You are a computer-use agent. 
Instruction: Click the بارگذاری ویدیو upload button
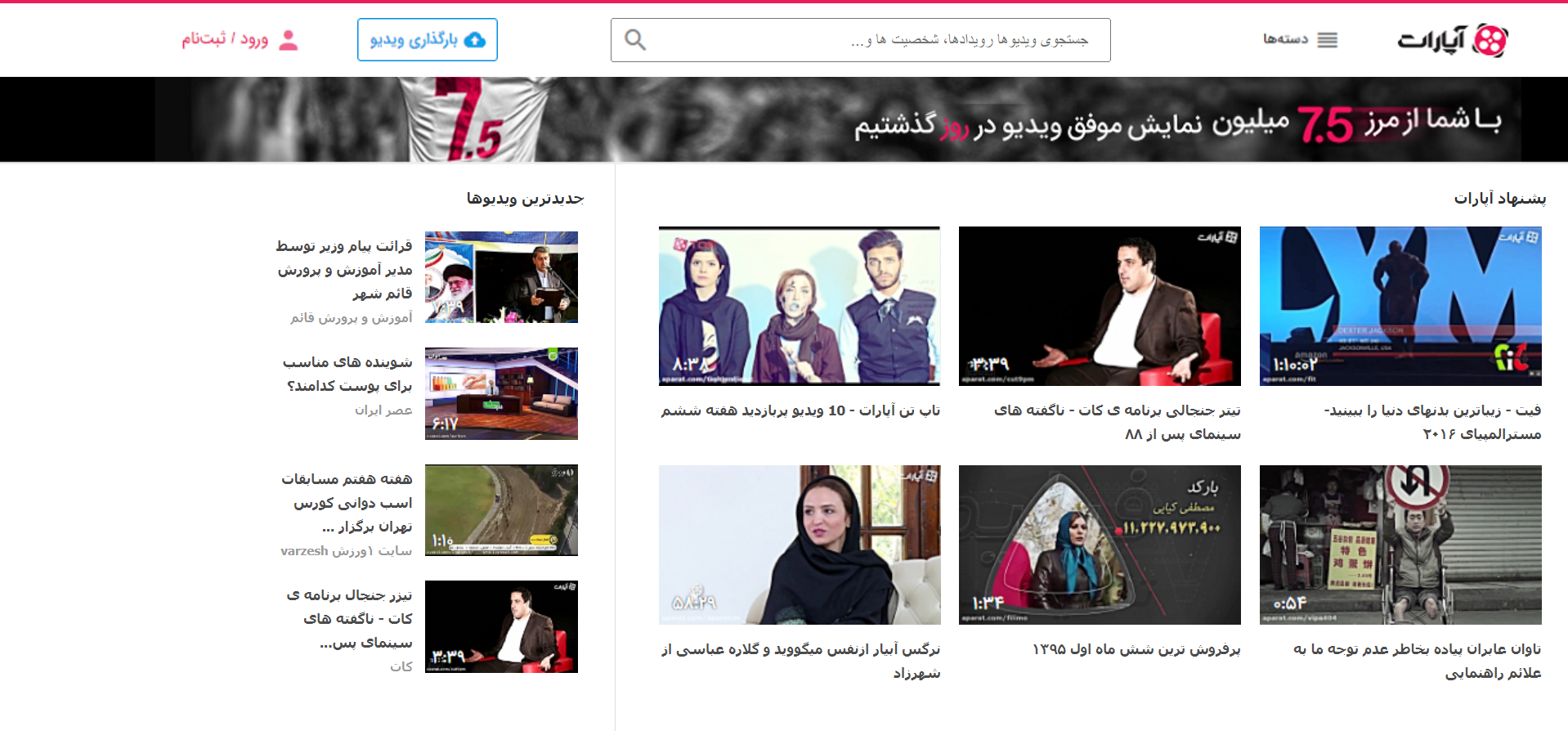coord(427,40)
